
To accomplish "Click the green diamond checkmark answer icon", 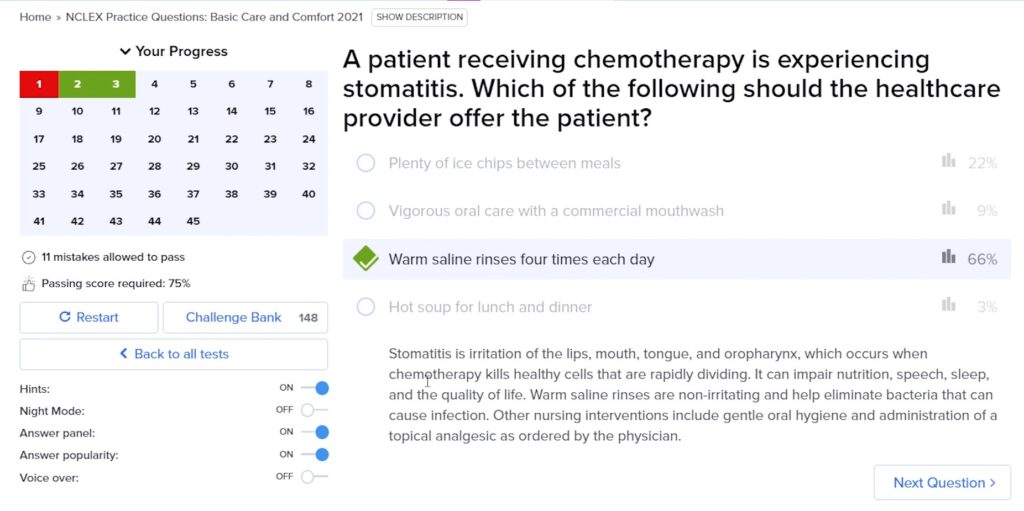I will [366, 259].
